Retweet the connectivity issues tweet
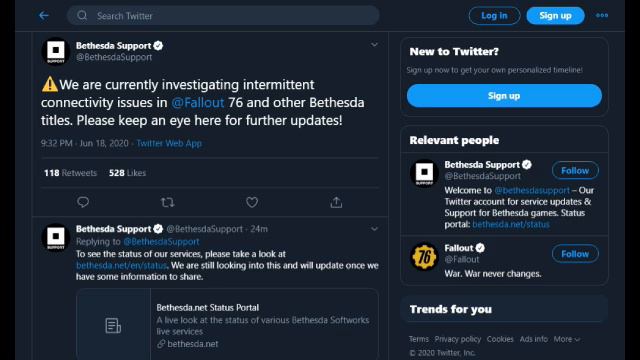Viewport: 640px width, 360px height. tap(167, 202)
